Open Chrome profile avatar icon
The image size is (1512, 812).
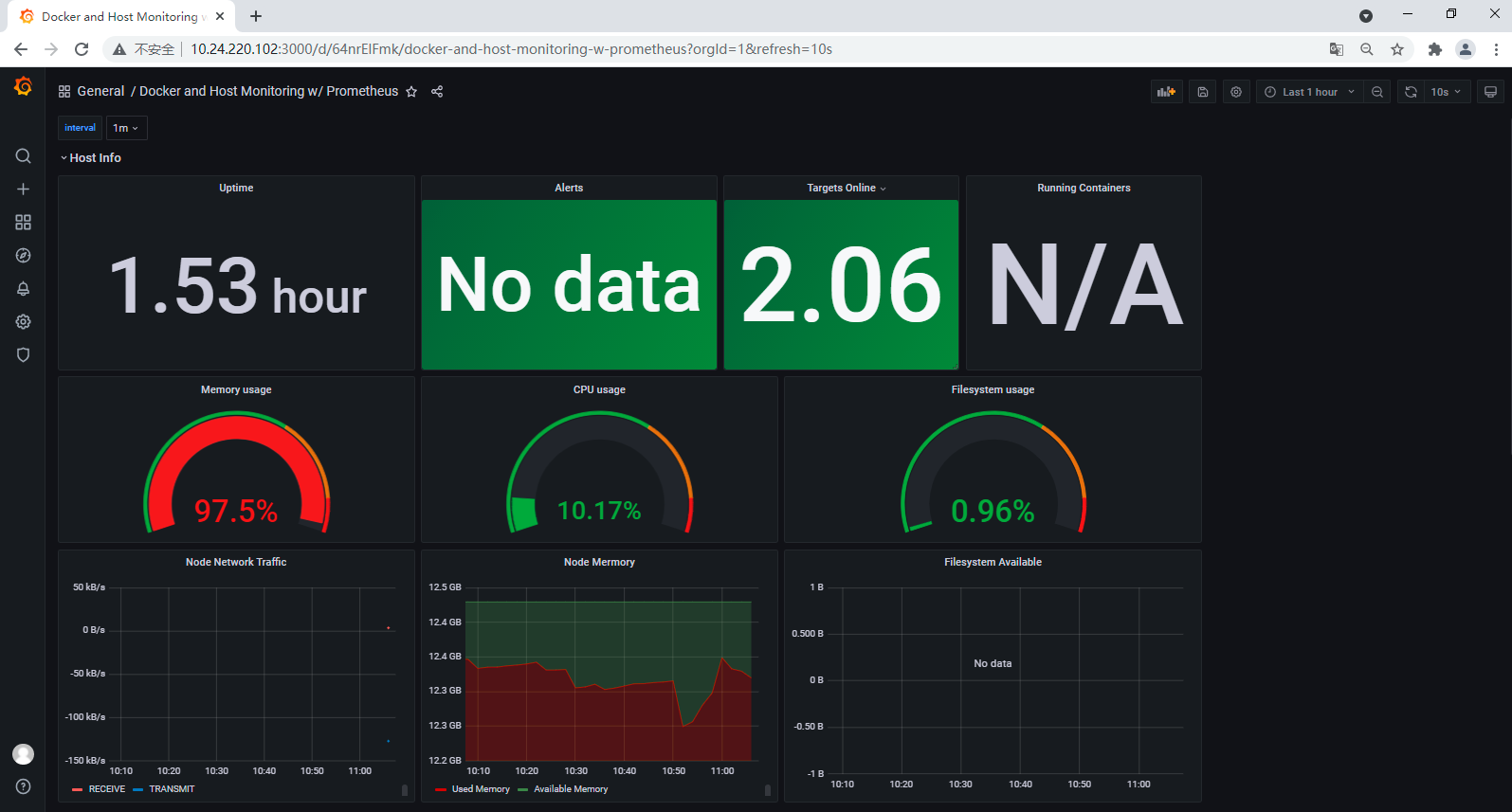[1466, 49]
